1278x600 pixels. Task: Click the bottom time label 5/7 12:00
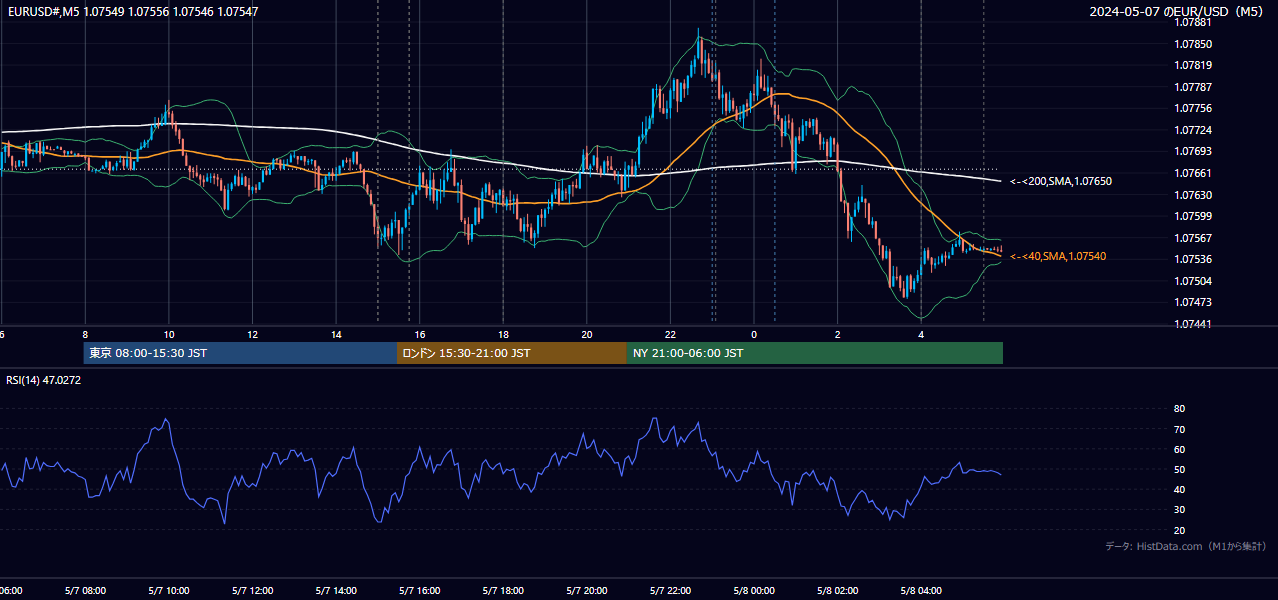252,591
